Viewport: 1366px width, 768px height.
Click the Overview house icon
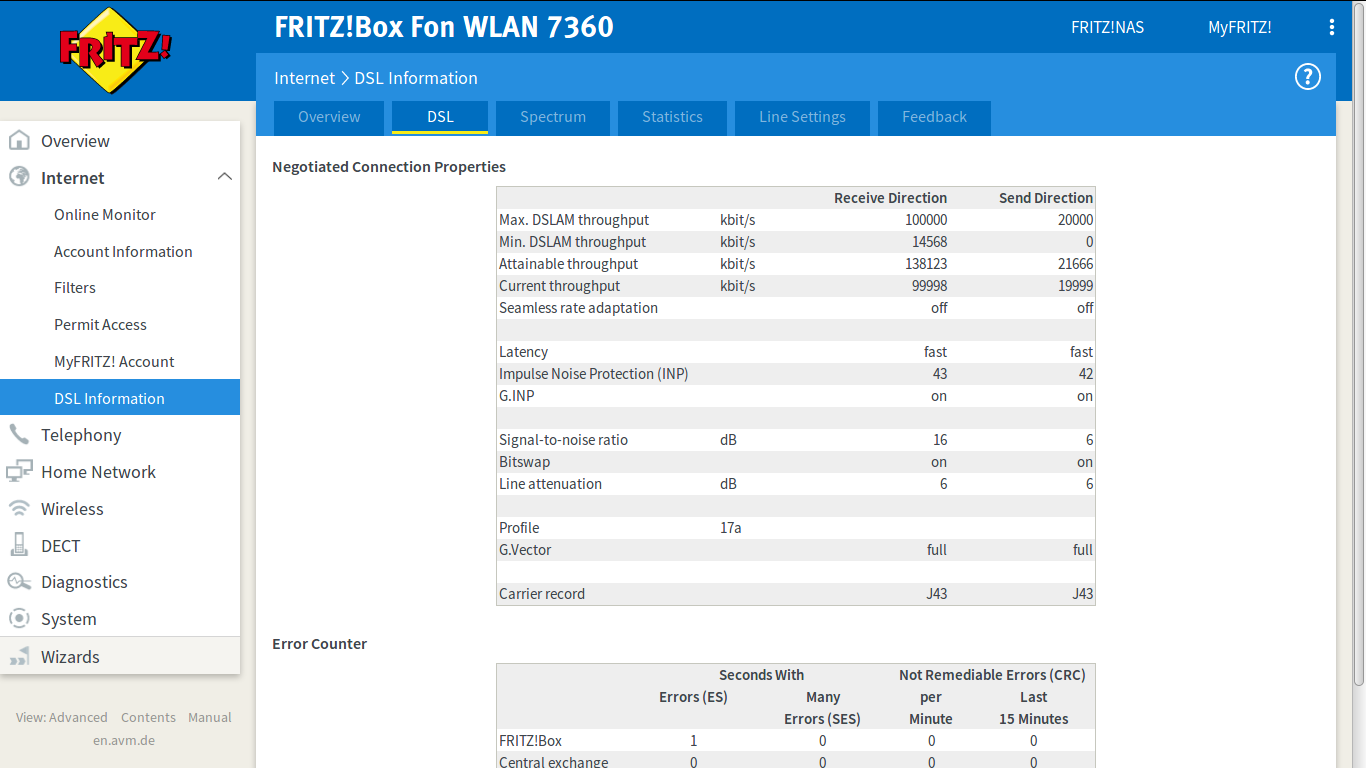[19, 141]
